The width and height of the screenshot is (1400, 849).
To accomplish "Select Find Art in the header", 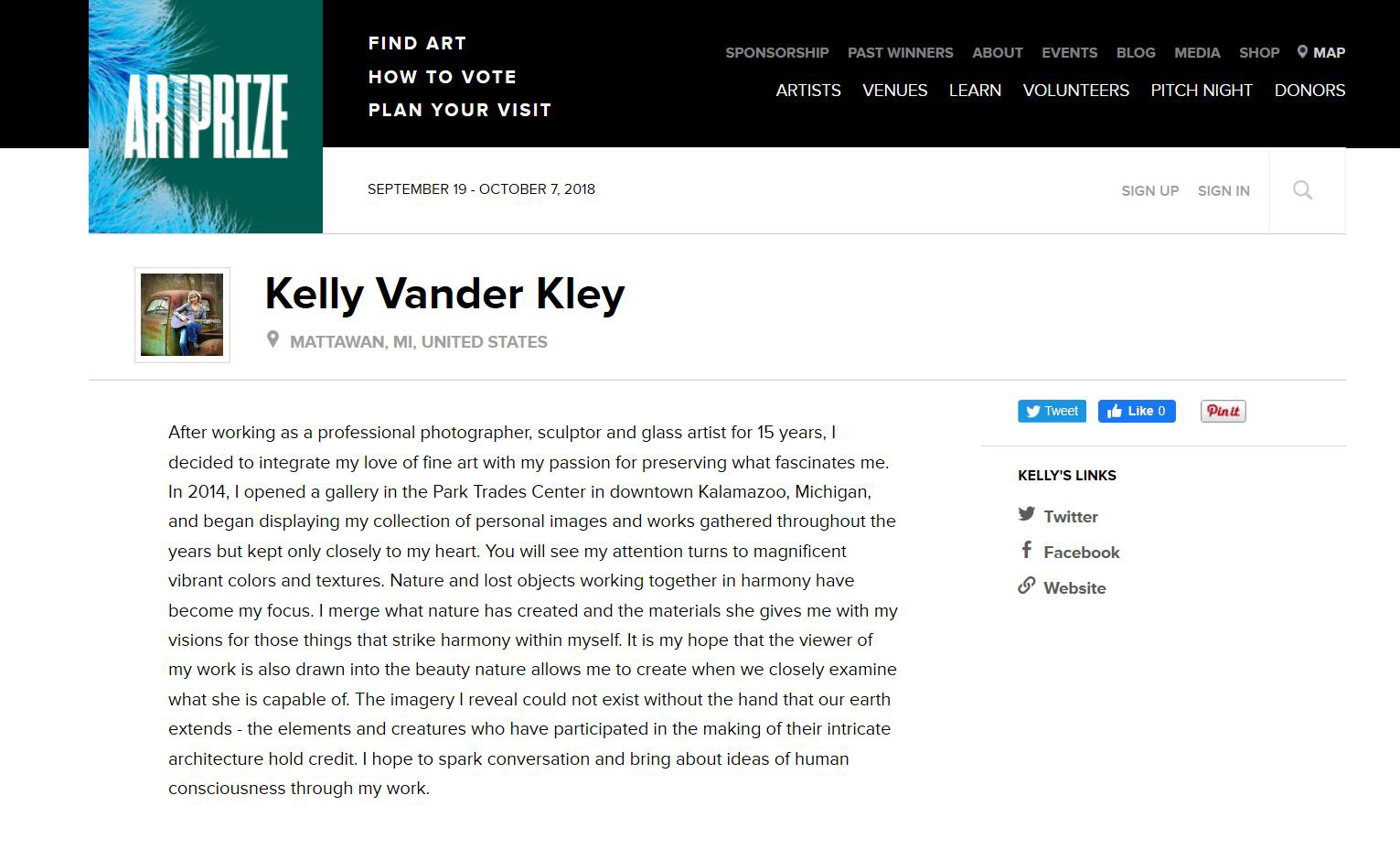I will [x=417, y=43].
